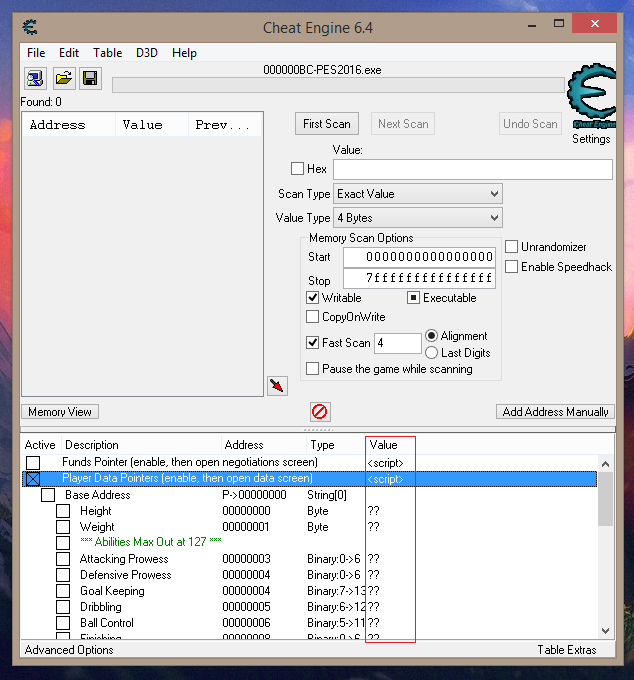Click the Stop address field
This screenshot has height=680, width=634.
coord(419,278)
